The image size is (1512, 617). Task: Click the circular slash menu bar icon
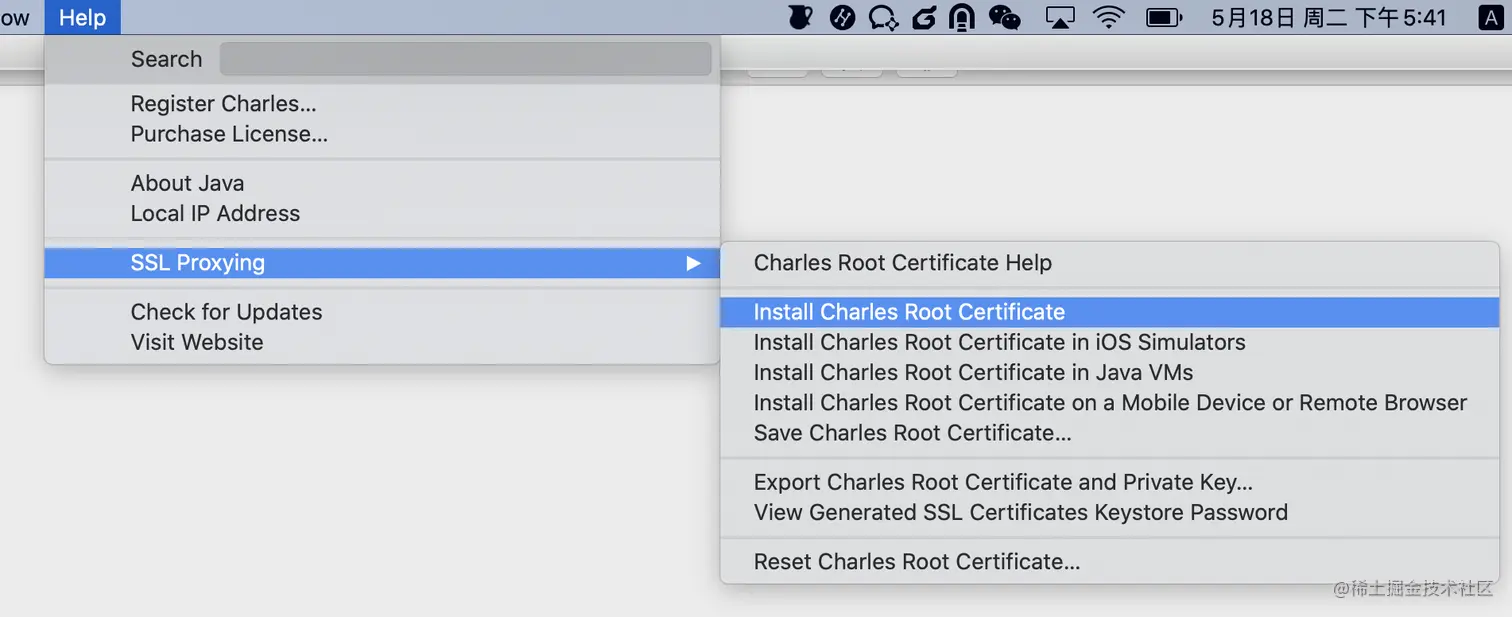click(x=843, y=17)
